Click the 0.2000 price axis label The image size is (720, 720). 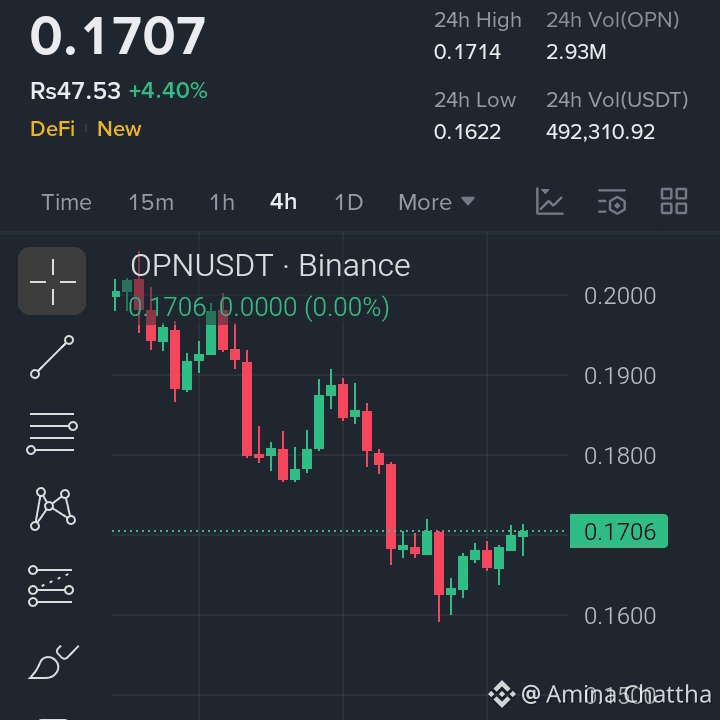(620, 296)
